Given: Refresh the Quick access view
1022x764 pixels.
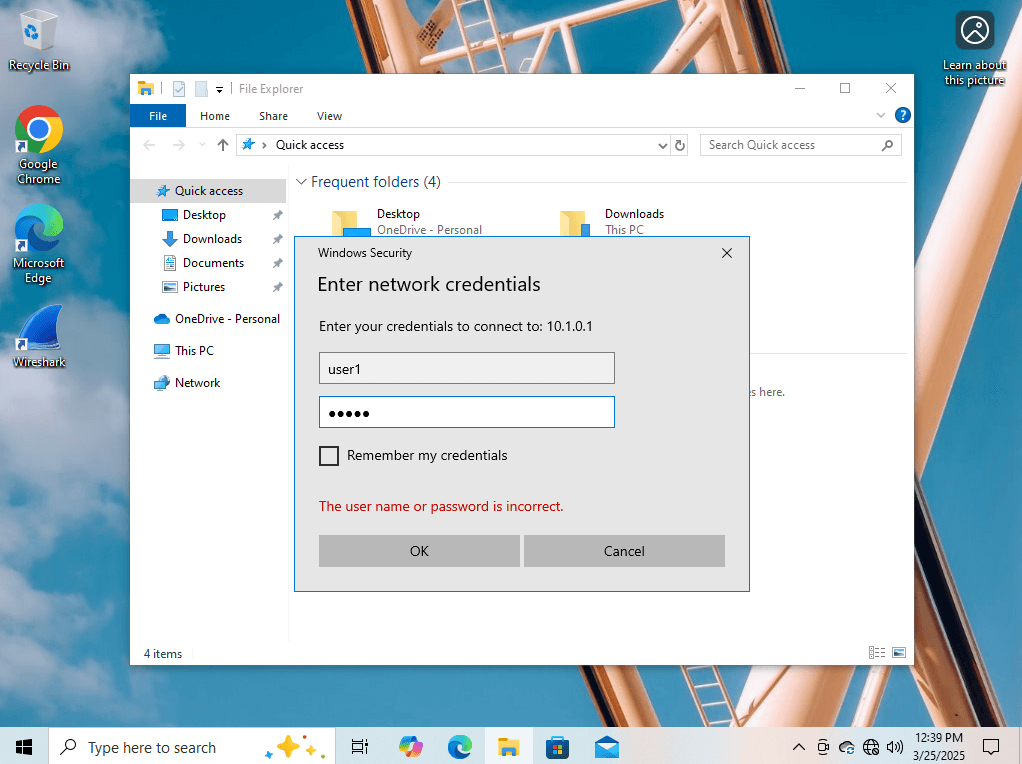Looking at the screenshot, I should (x=680, y=146).
